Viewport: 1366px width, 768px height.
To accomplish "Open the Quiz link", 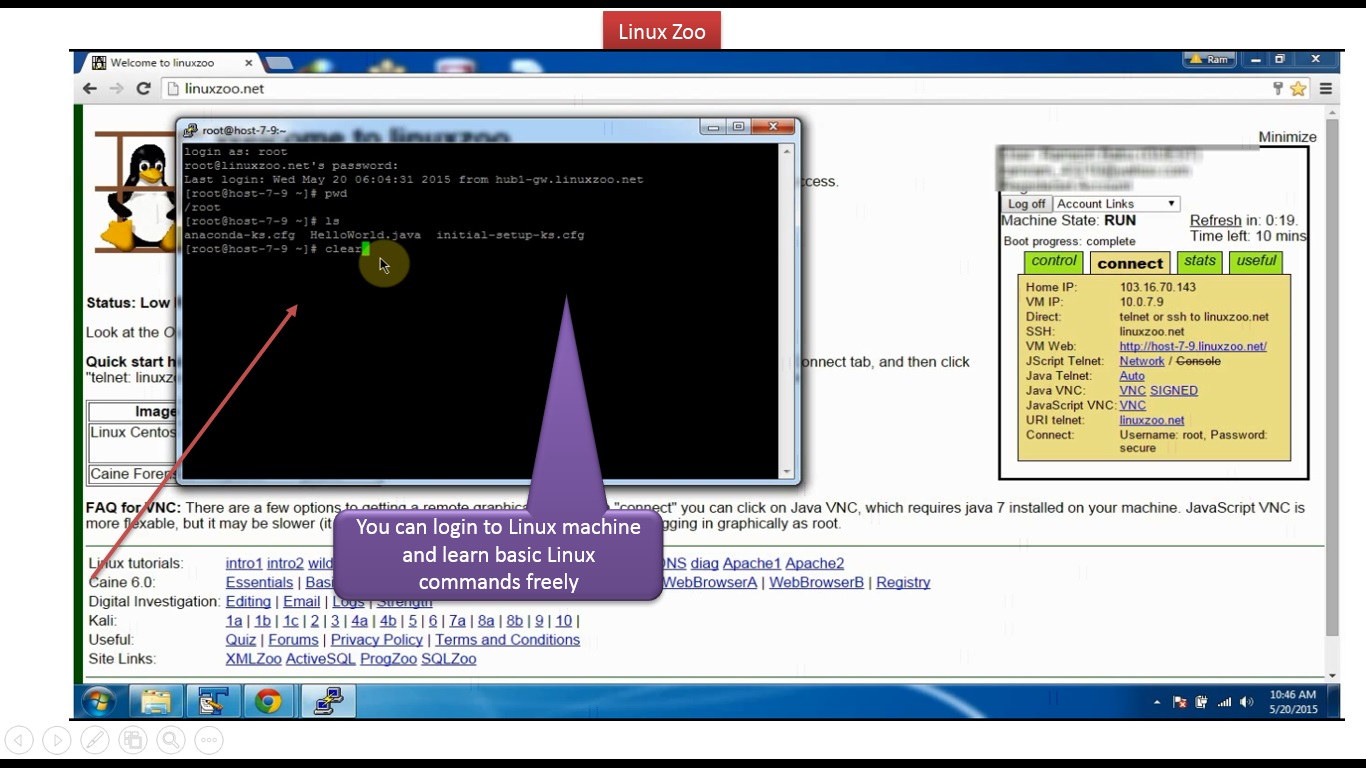I will (241, 639).
